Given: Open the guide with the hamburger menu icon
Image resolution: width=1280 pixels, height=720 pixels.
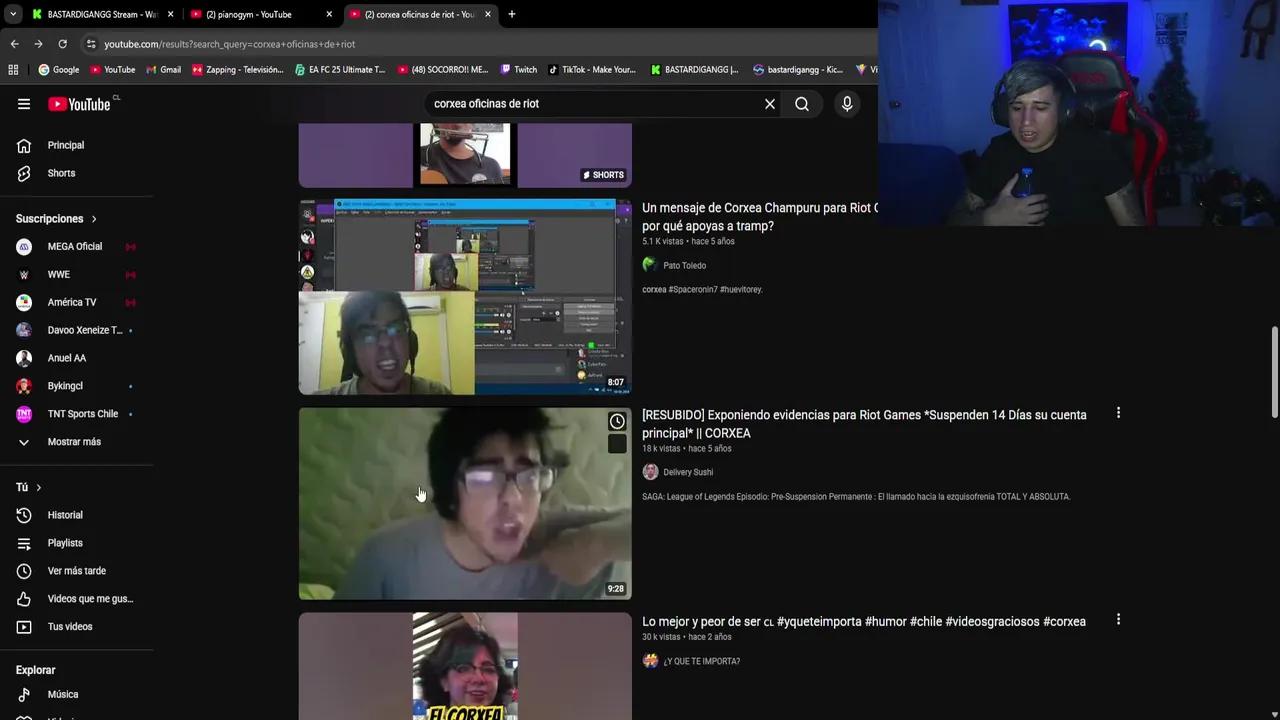Looking at the screenshot, I should pyautogui.click(x=24, y=103).
